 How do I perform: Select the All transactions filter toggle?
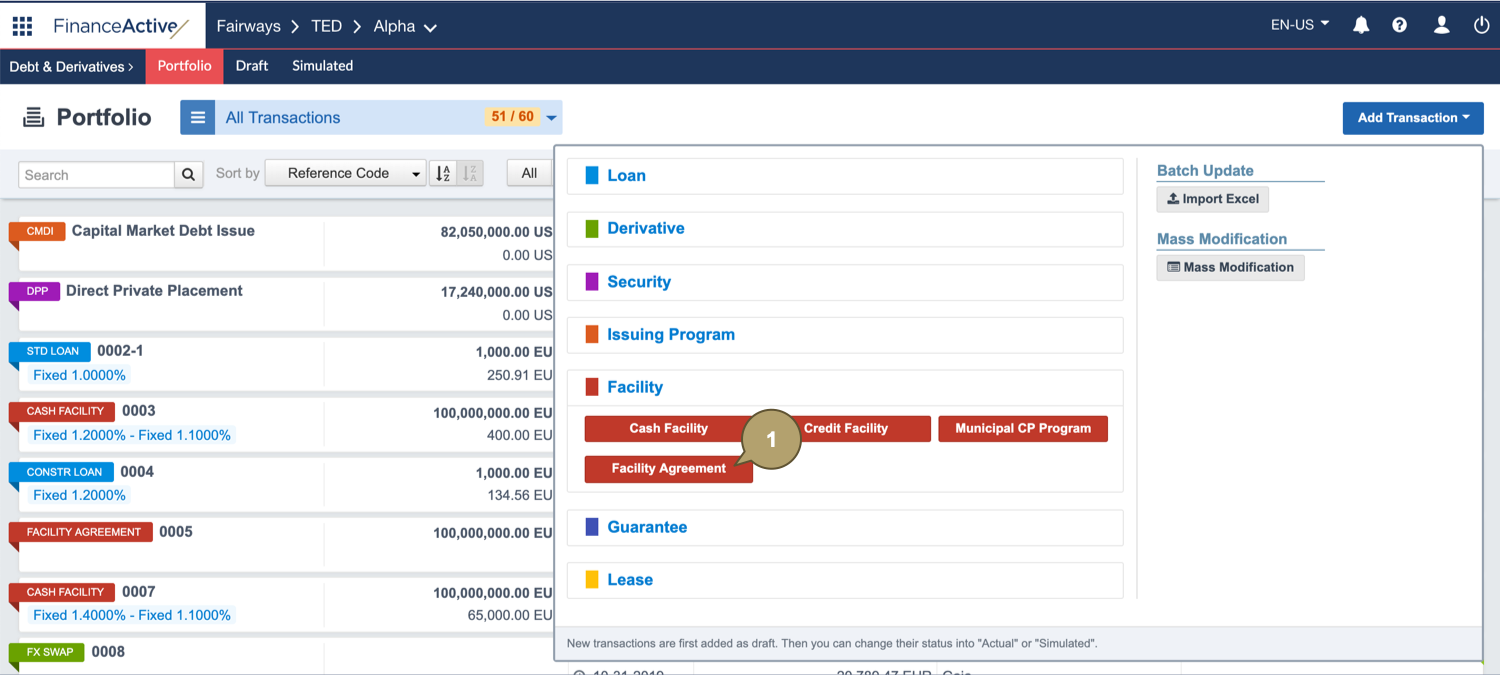[528, 172]
